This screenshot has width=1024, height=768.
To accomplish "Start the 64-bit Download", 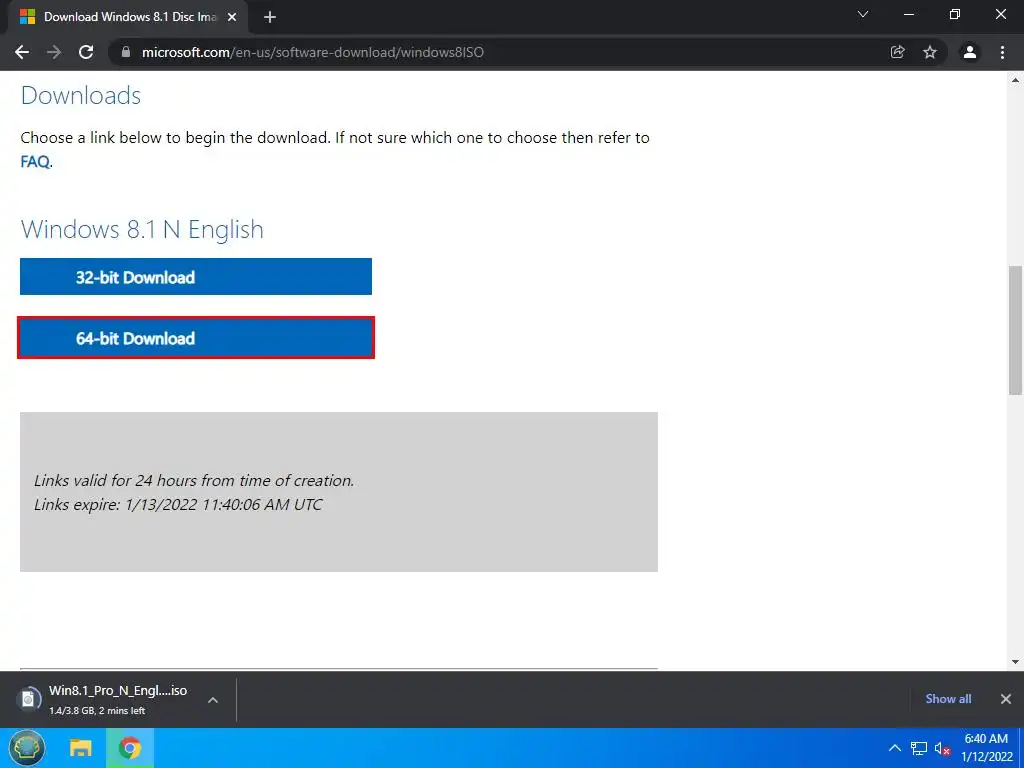I will (196, 338).
